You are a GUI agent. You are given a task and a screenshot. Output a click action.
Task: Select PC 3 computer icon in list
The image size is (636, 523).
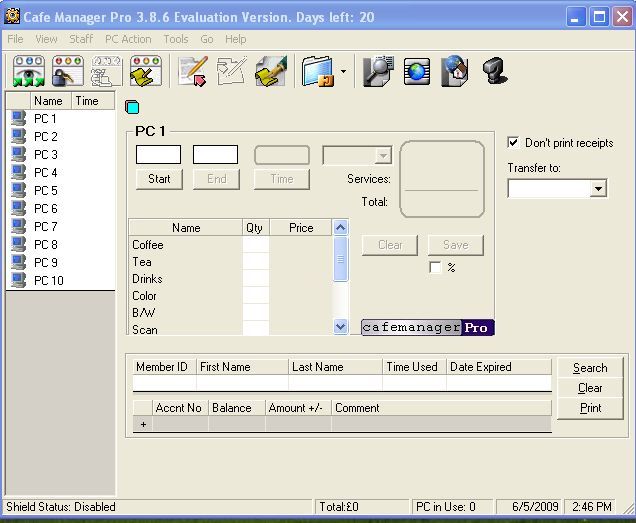coord(18,154)
